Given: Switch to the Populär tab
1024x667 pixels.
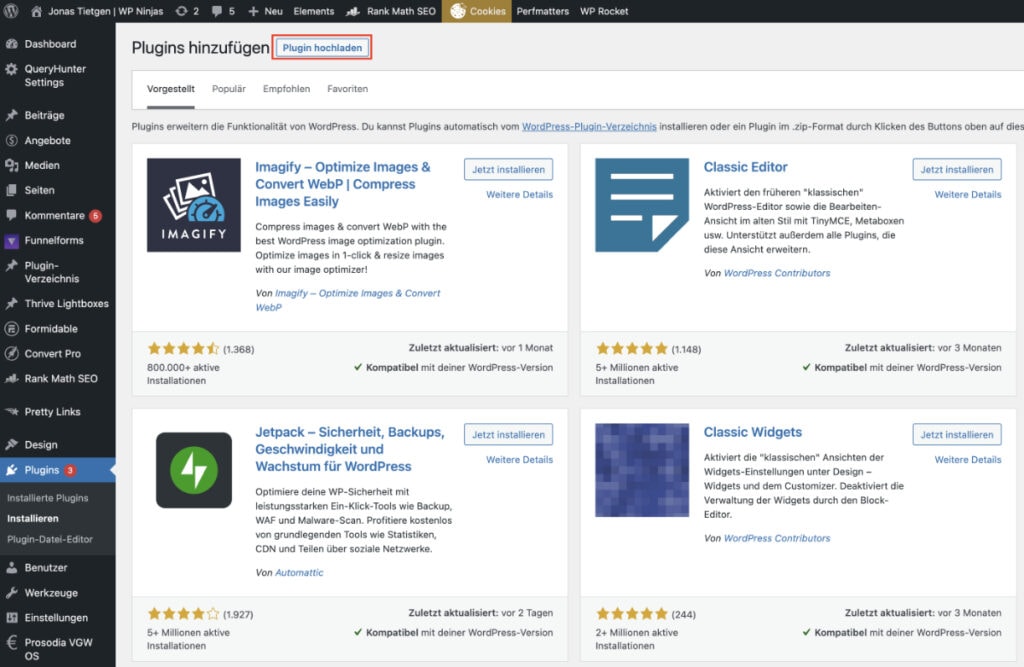Looking at the screenshot, I should 228,89.
